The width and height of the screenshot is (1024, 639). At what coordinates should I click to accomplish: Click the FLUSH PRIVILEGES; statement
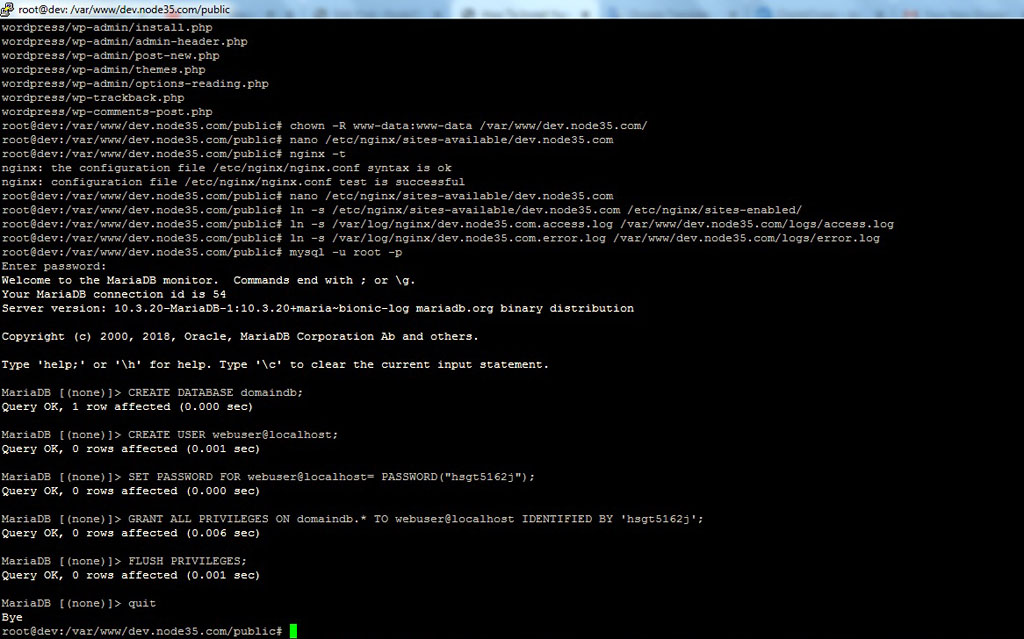coord(187,561)
